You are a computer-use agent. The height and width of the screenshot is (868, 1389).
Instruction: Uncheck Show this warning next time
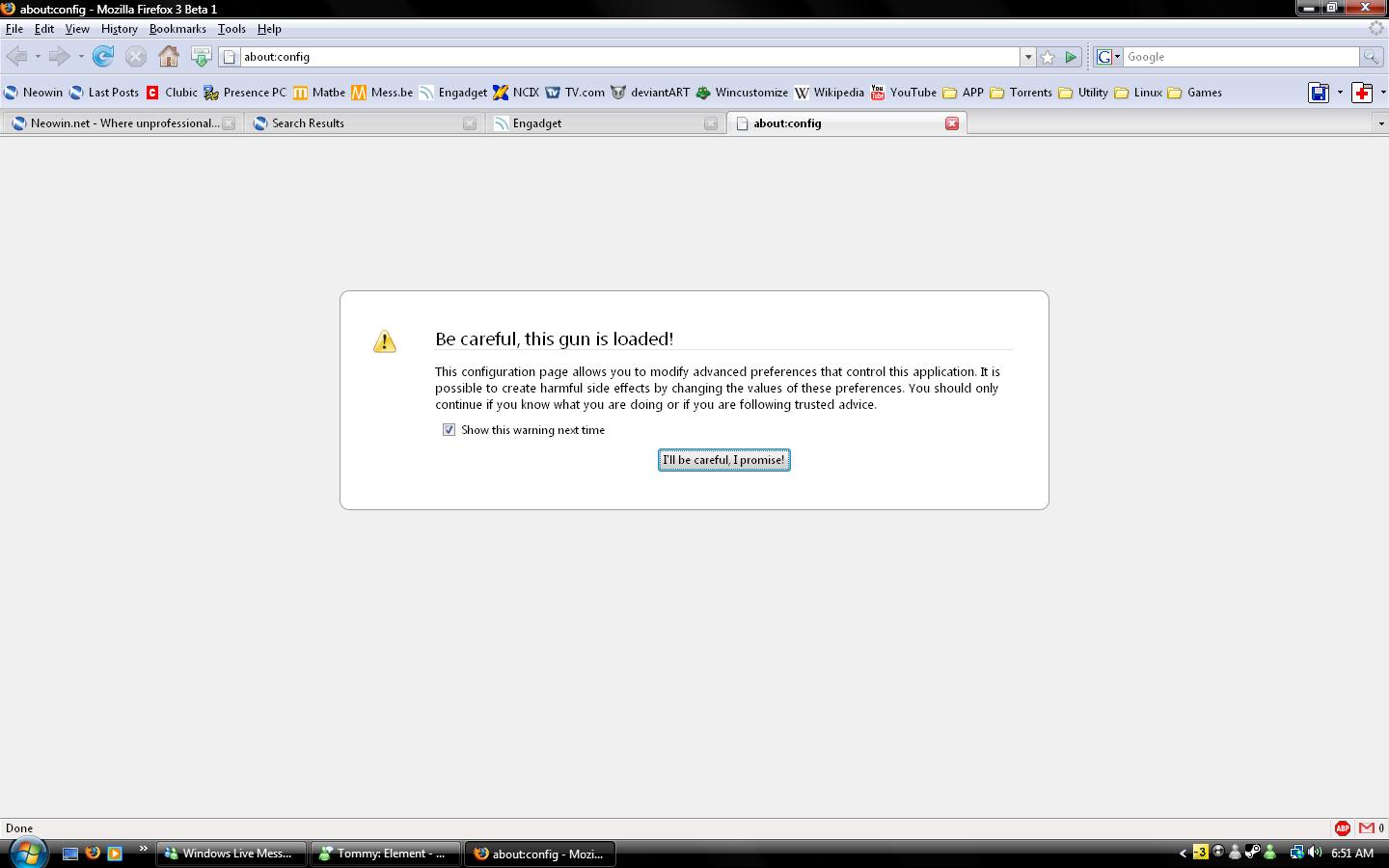point(449,430)
